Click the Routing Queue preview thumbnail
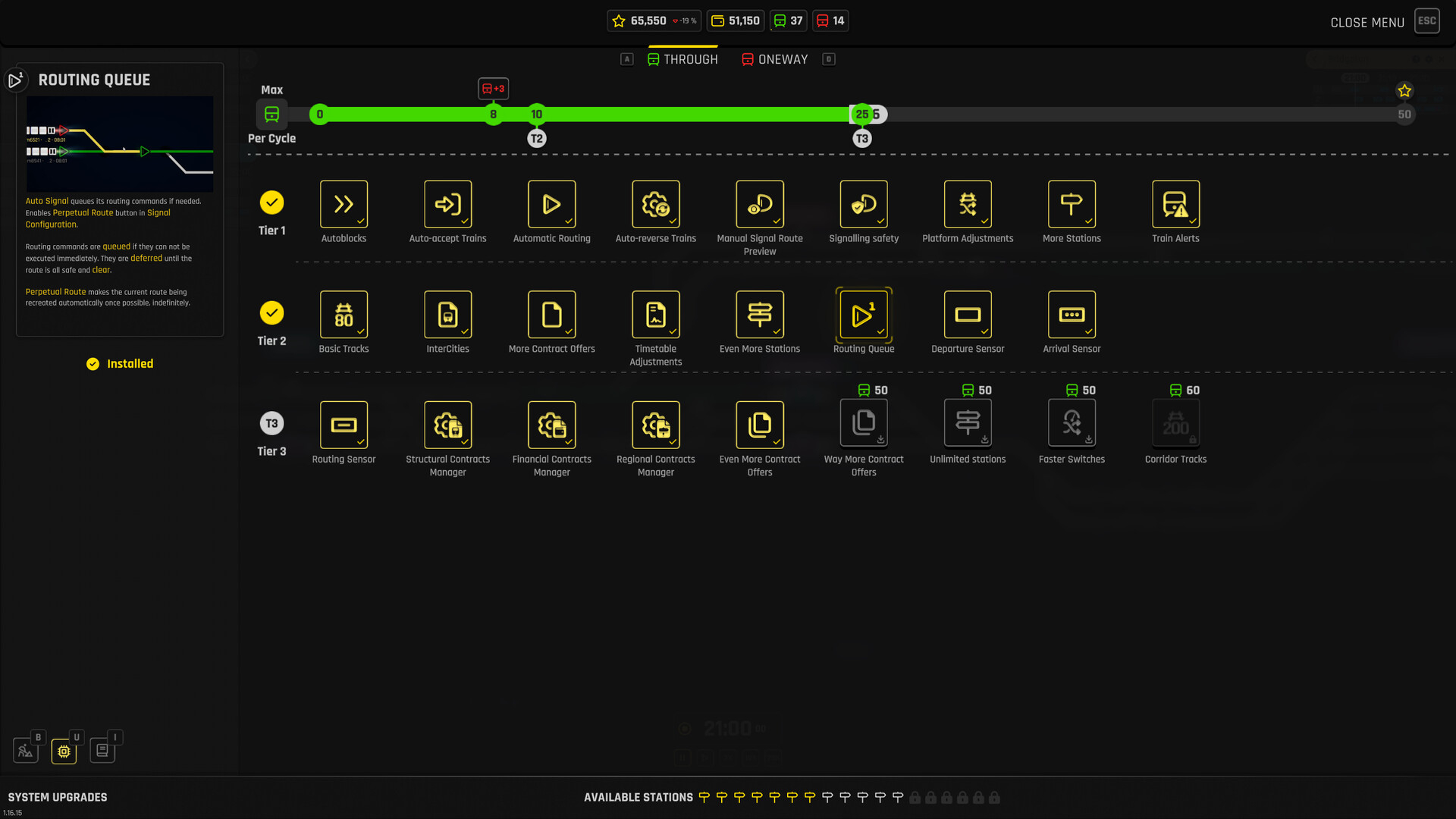The width and height of the screenshot is (1456, 819). coord(120,144)
